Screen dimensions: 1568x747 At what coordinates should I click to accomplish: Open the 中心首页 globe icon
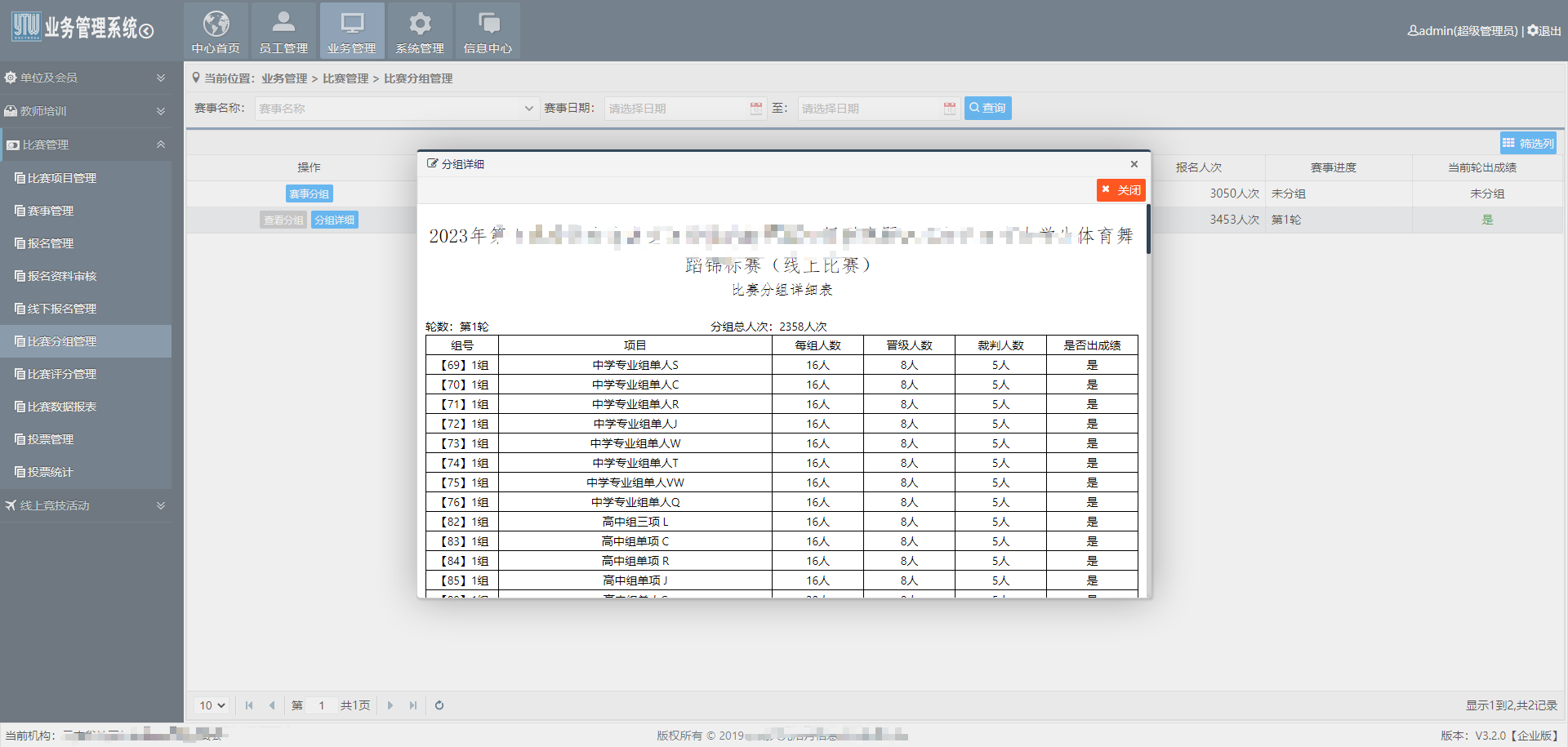[x=216, y=30]
